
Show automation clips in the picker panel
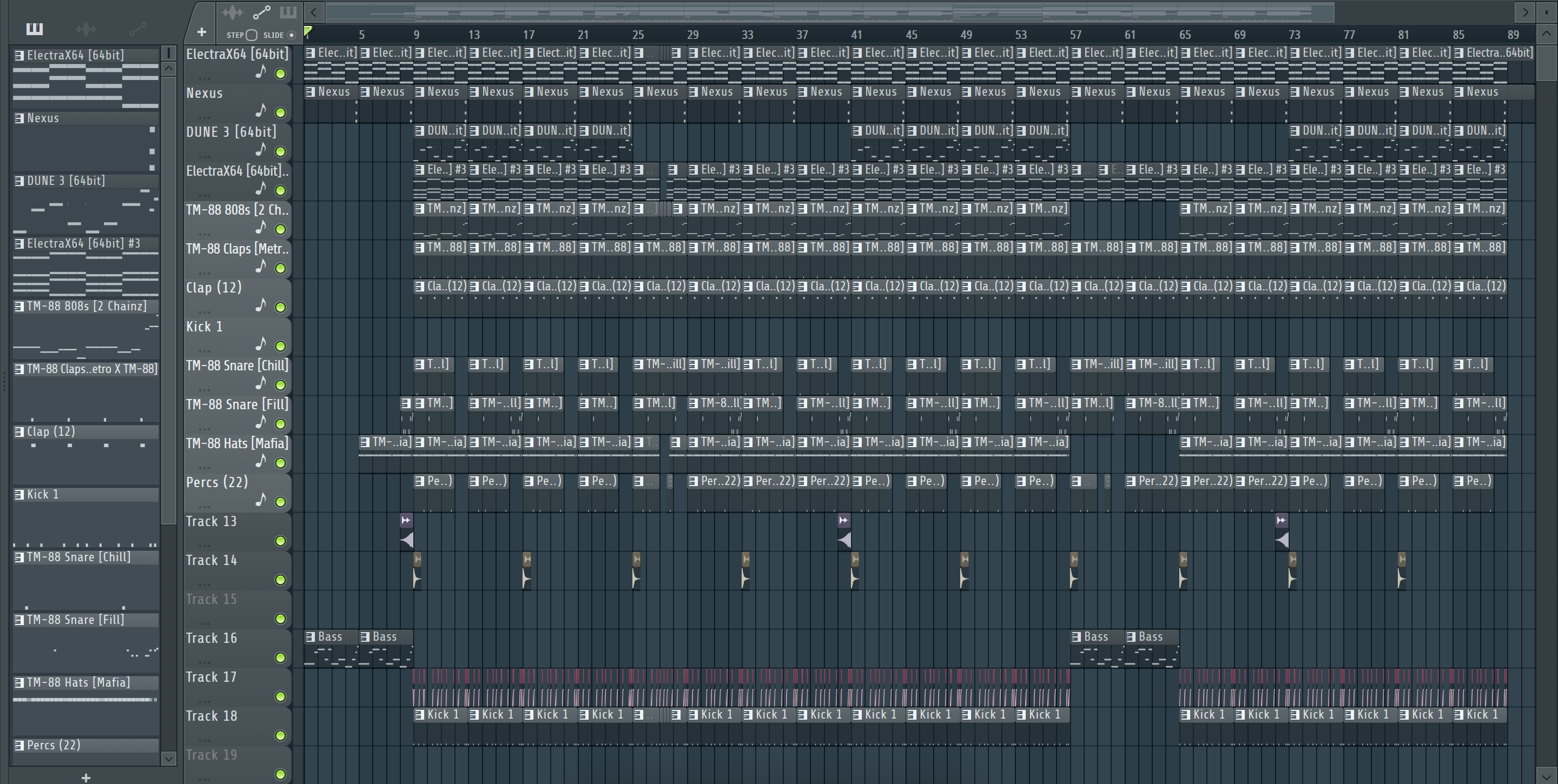pyautogui.click(x=137, y=29)
